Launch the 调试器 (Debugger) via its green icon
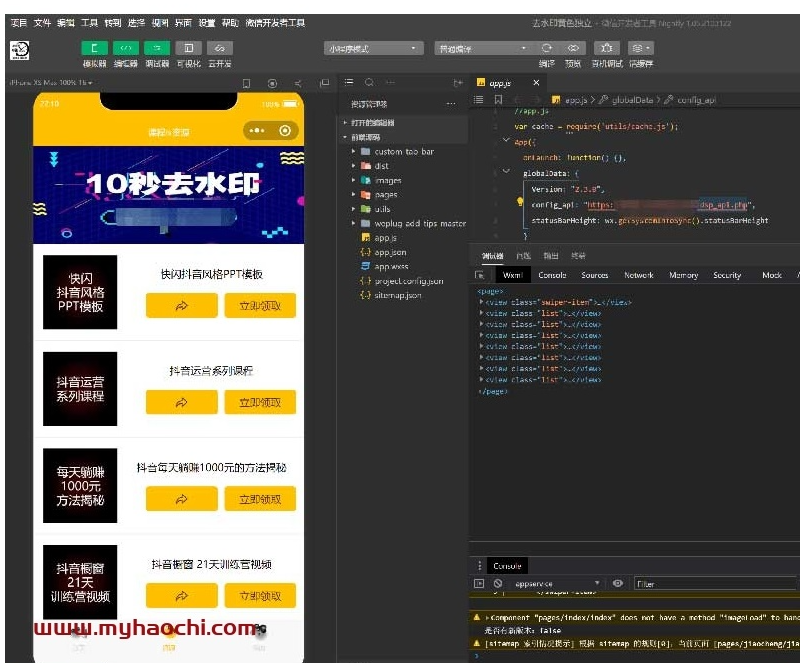Screen dimensions: 800x663 (156, 47)
